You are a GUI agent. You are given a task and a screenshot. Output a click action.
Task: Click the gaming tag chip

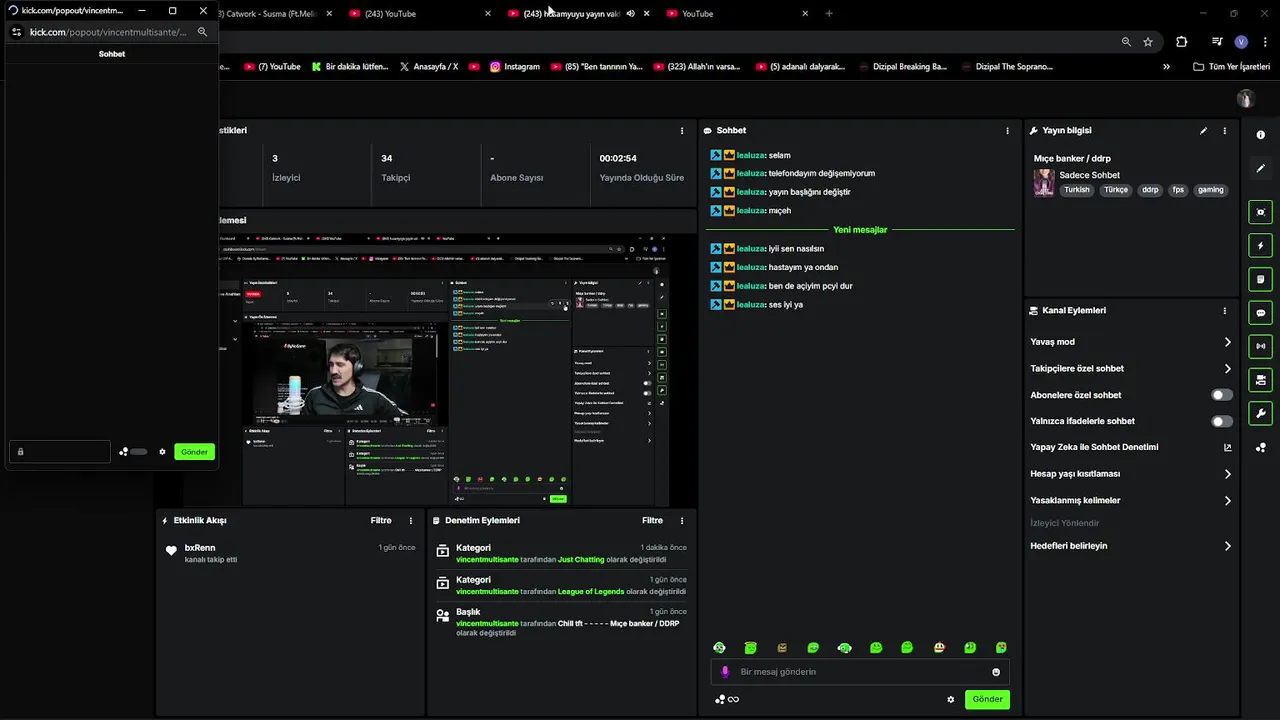point(1210,190)
